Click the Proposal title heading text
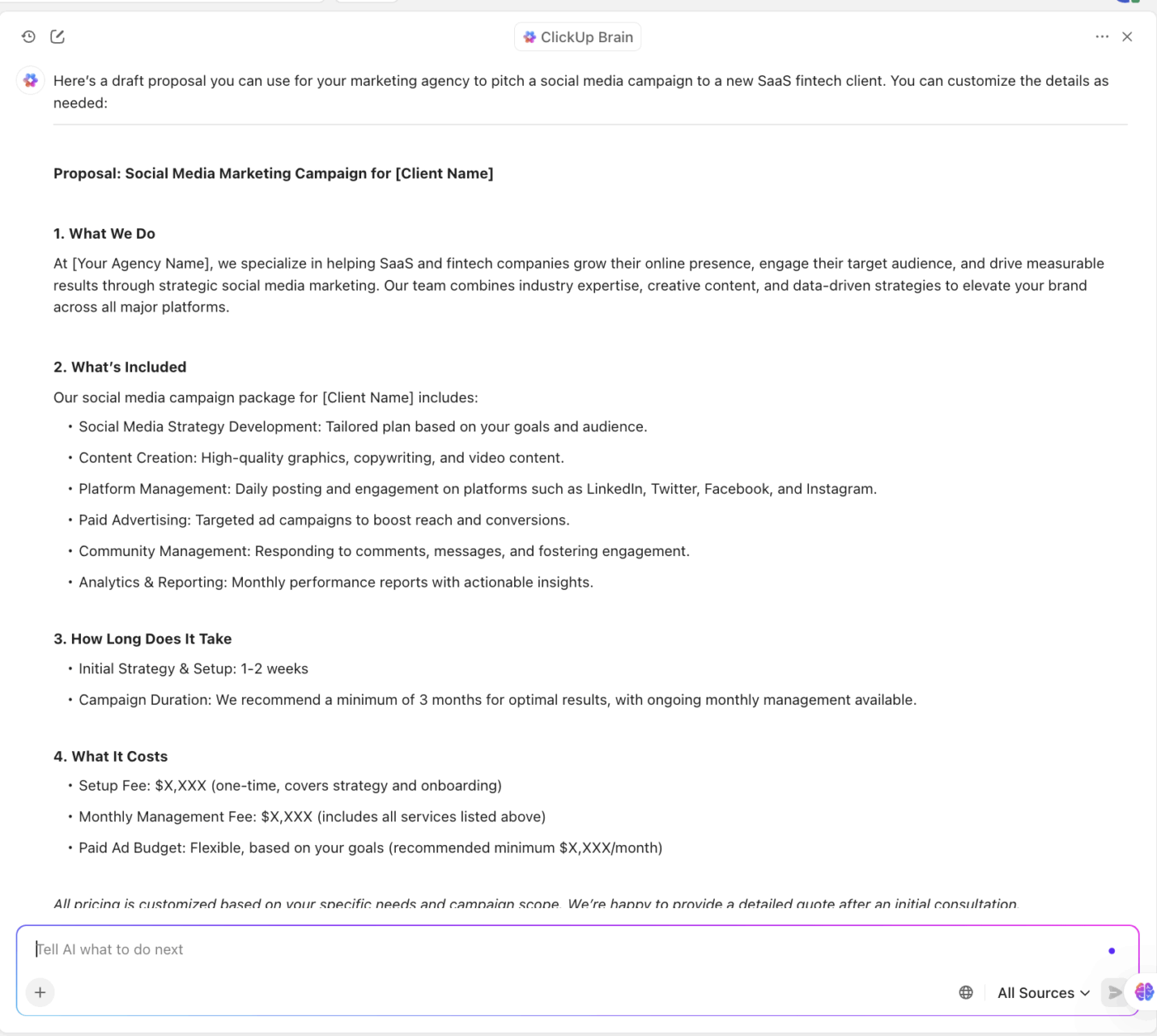This screenshot has height=1036, width=1157. click(274, 173)
